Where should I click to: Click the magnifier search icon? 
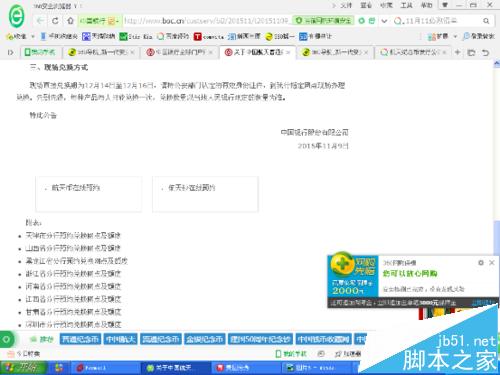pyautogui.click(x=486, y=21)
